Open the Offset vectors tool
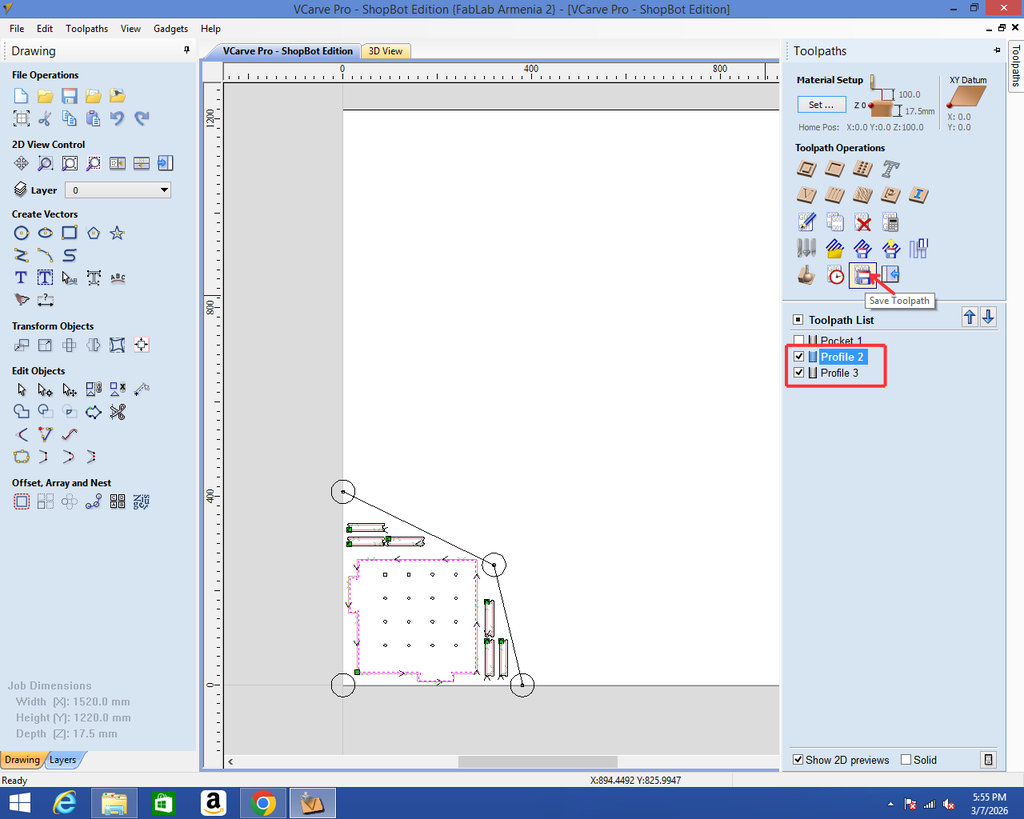 (21, 502)
